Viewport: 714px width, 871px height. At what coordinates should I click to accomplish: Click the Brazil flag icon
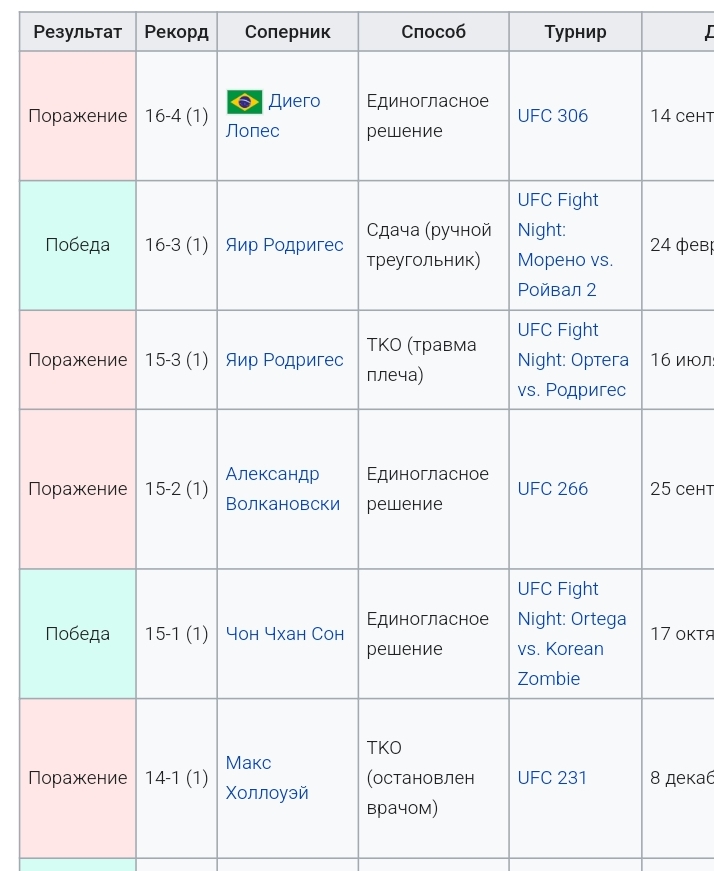[x=244, y=102]
